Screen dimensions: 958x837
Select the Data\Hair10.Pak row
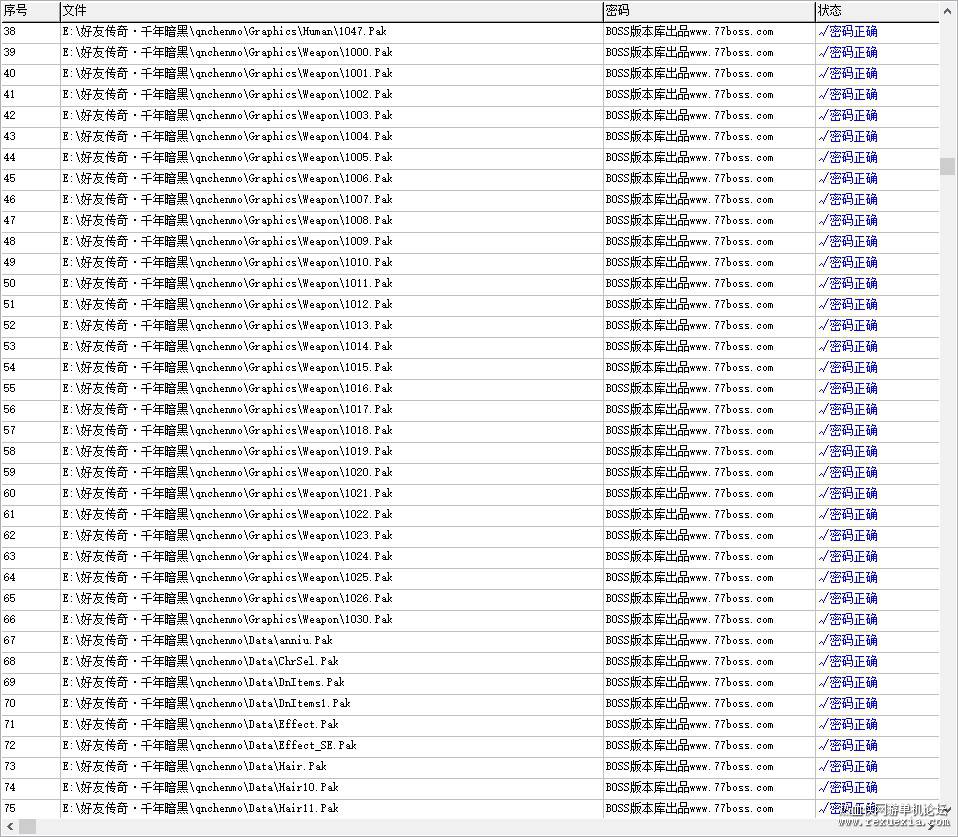470,788
